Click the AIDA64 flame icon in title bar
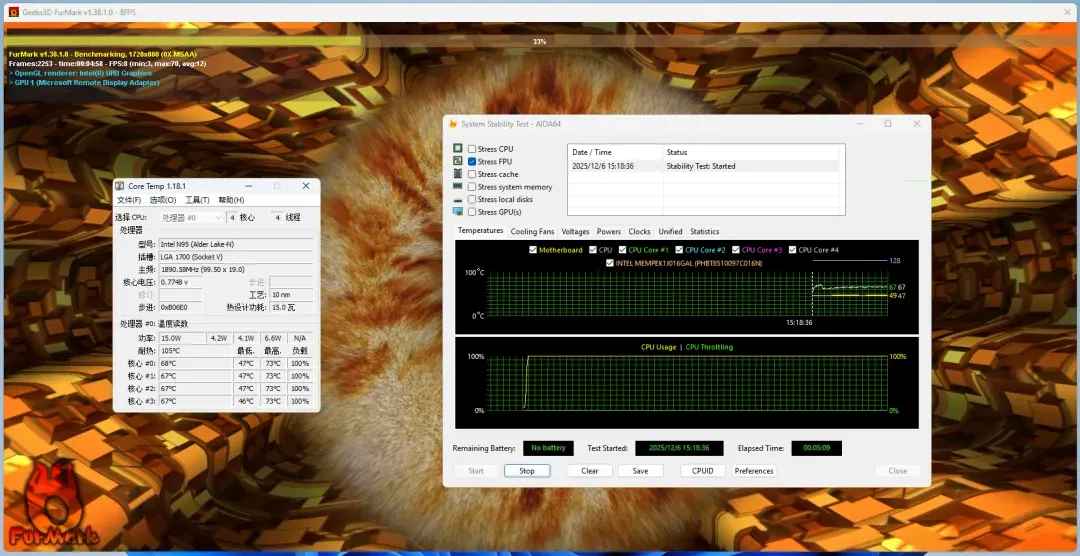Viewport: 1080px width, 556px height. coord(453,124)
